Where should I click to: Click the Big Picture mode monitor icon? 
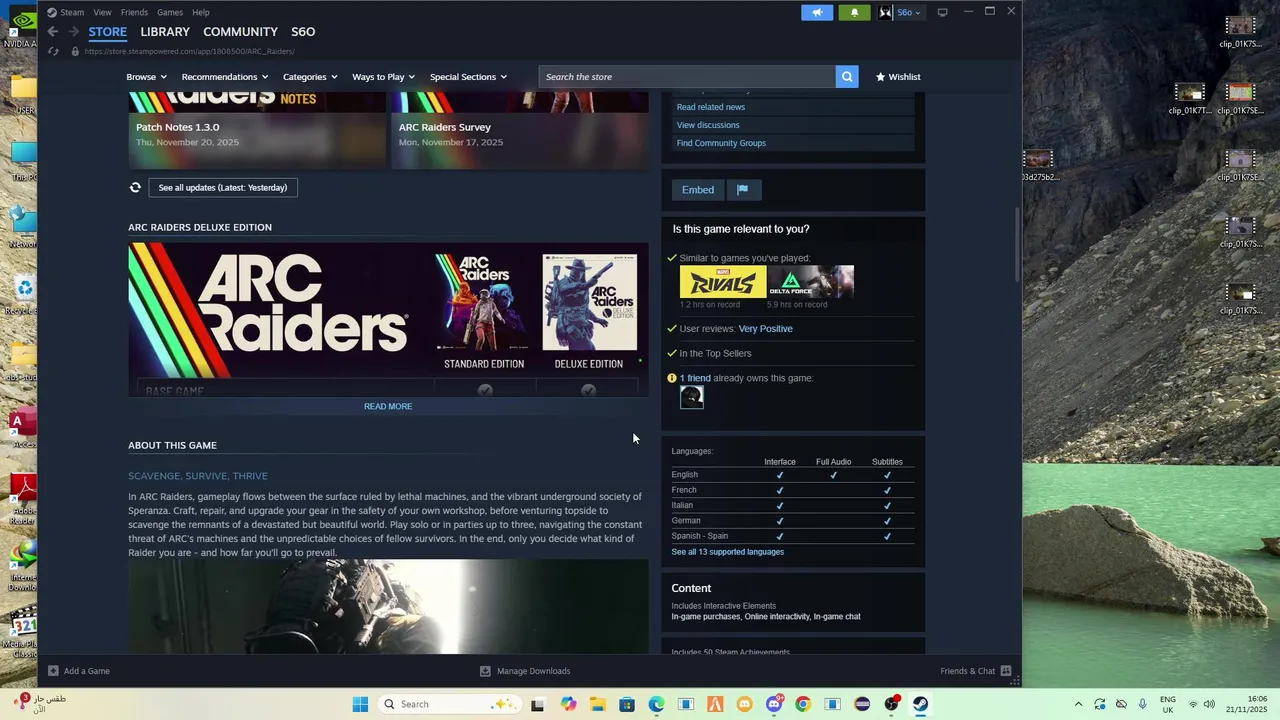[942, 12]
